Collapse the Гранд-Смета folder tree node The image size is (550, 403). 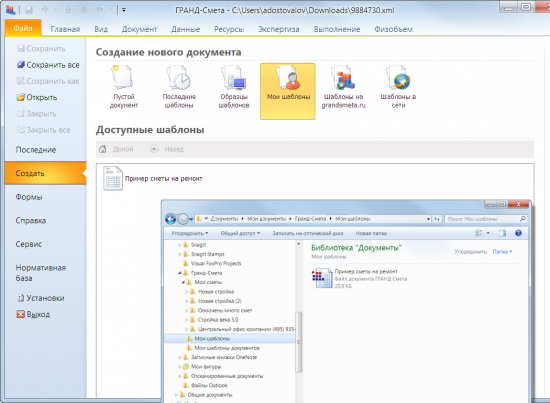coord(180,273)
